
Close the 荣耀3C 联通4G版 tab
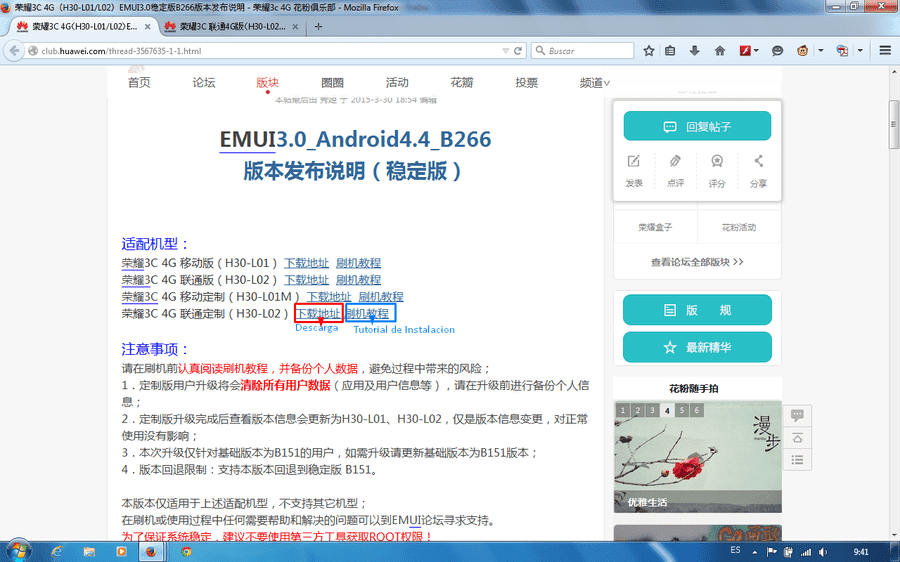295,26
